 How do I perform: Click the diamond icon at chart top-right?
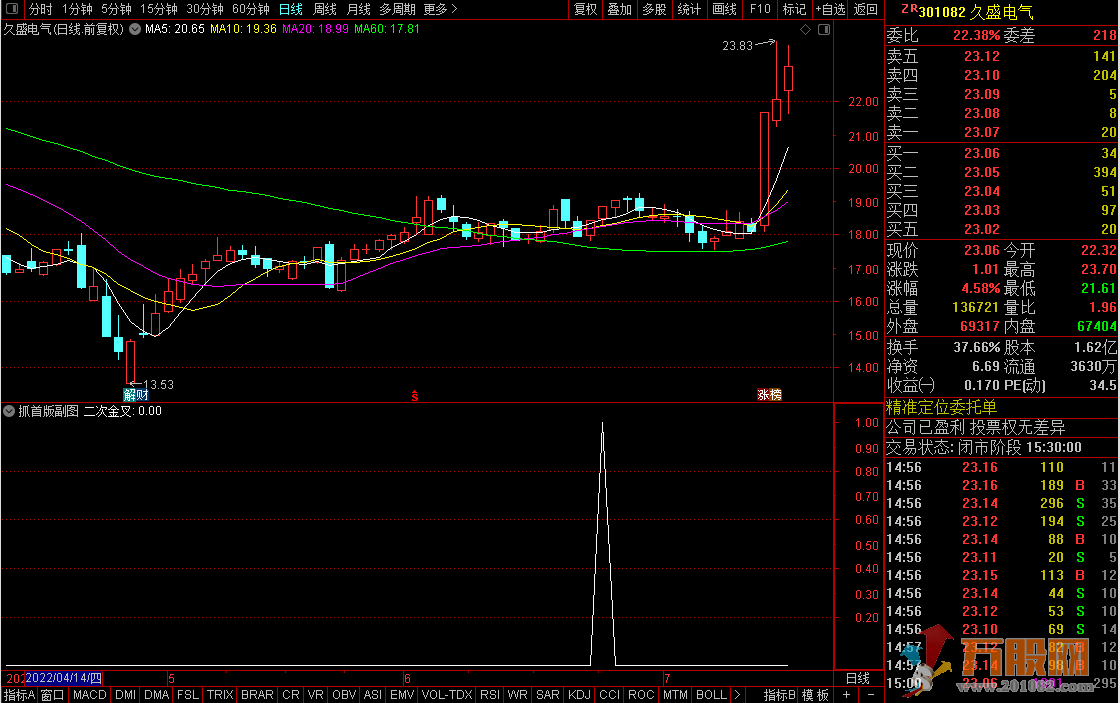(805, 29)
